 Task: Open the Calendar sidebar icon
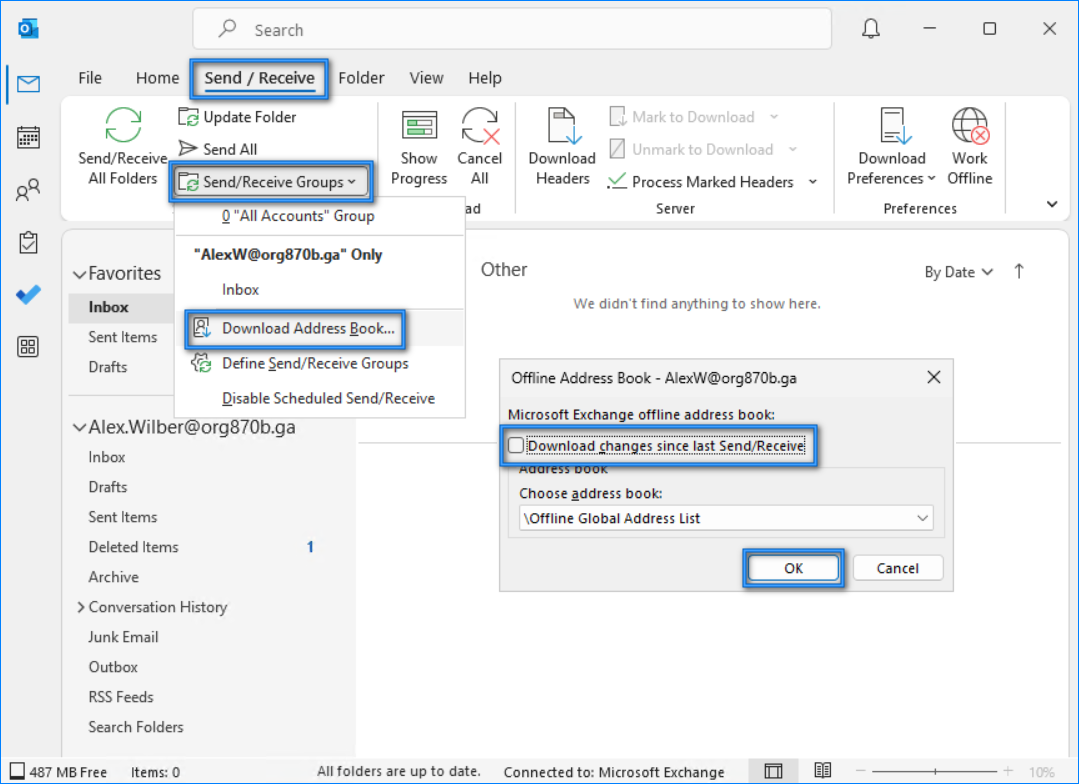point(28,138)
